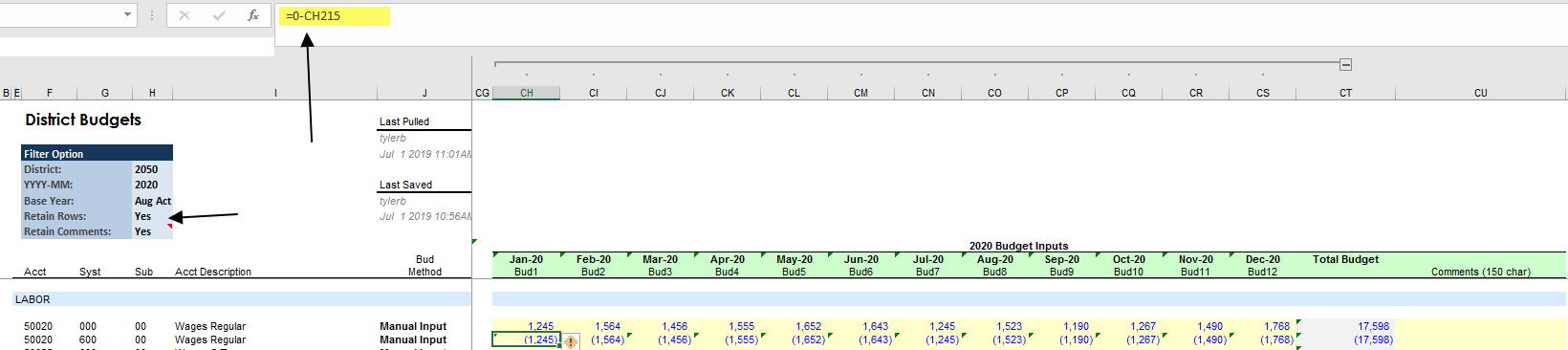Select column header CR

point(1196,93)
